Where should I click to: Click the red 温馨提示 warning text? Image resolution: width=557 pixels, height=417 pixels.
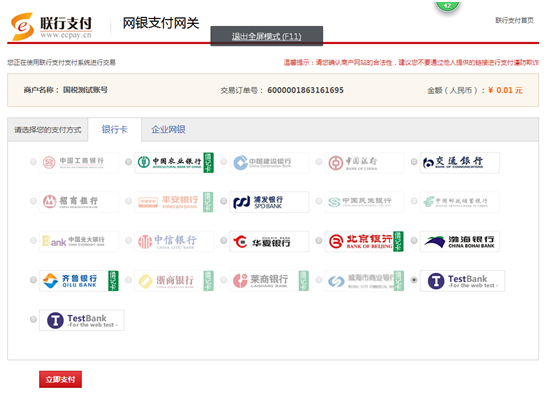[411, 63]
